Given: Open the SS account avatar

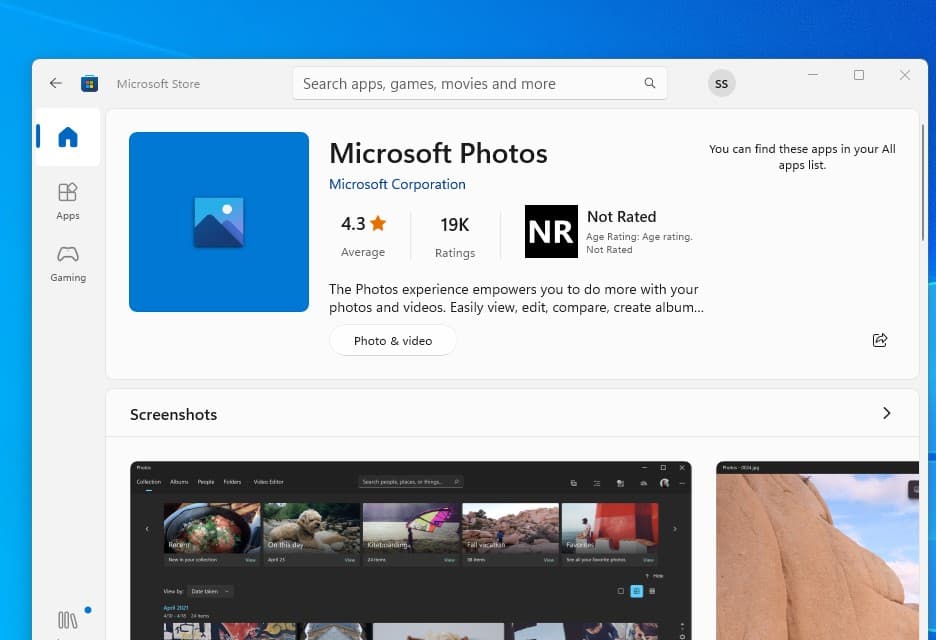Looking at the screenshot, I should coord(721,83).
